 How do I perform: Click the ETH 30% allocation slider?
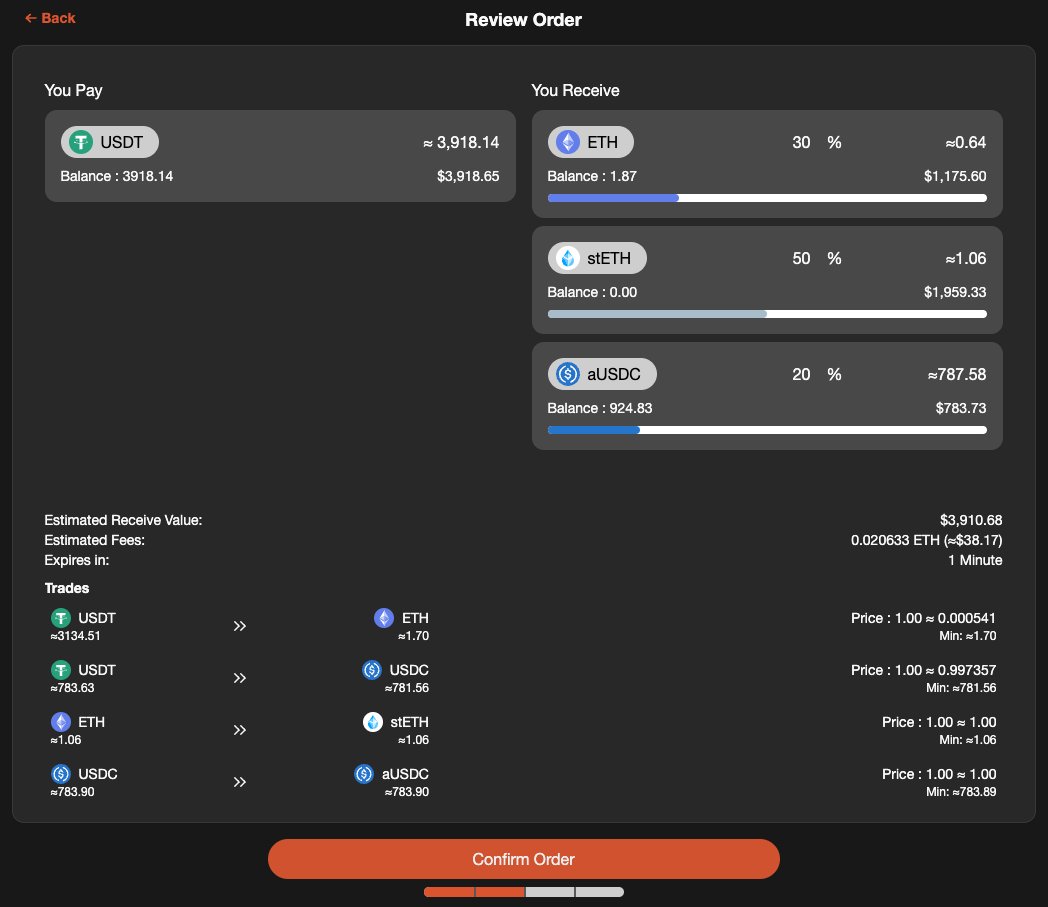tap(767, 198)
